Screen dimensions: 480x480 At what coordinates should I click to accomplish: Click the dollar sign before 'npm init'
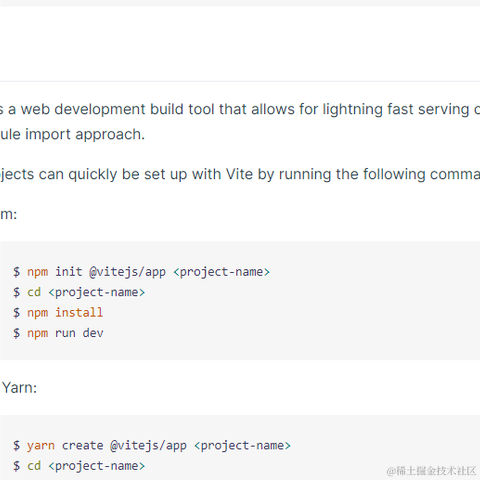click(x=16, y=272)
